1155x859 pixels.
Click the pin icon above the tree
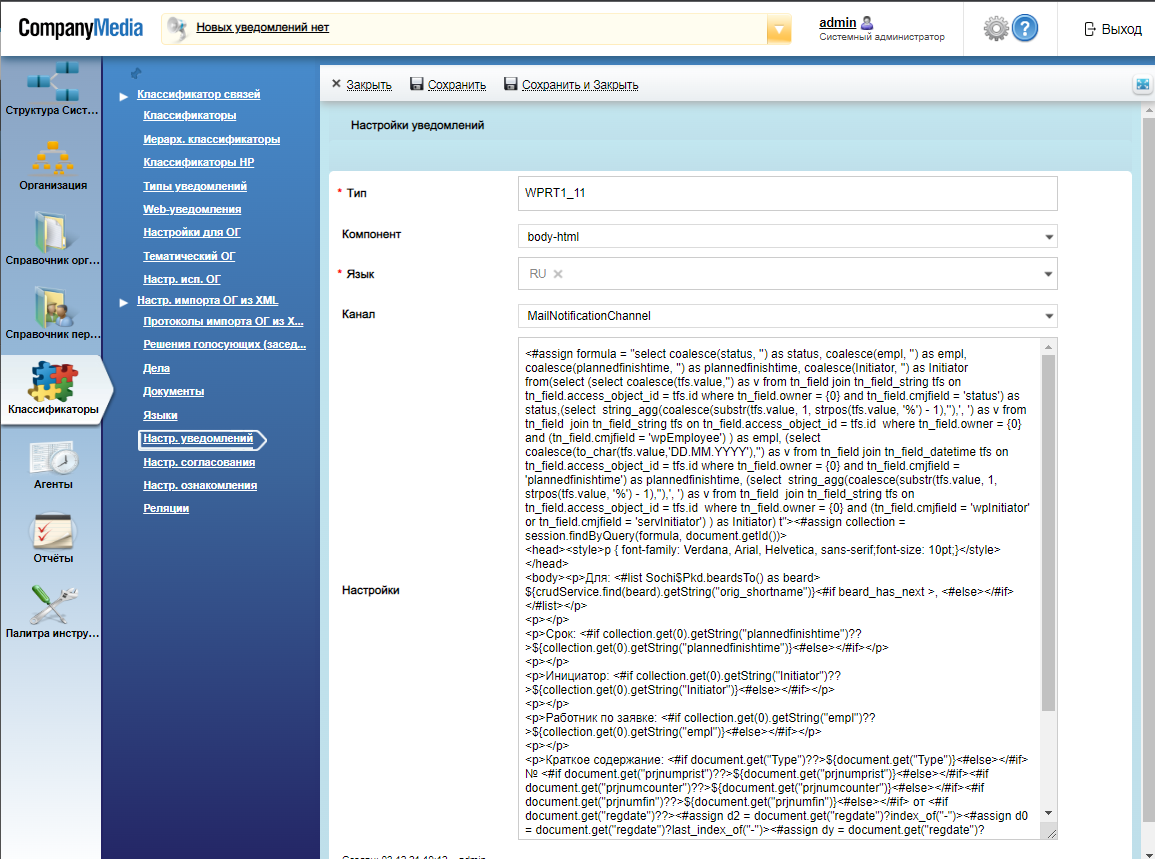click(x=136, y=72)
